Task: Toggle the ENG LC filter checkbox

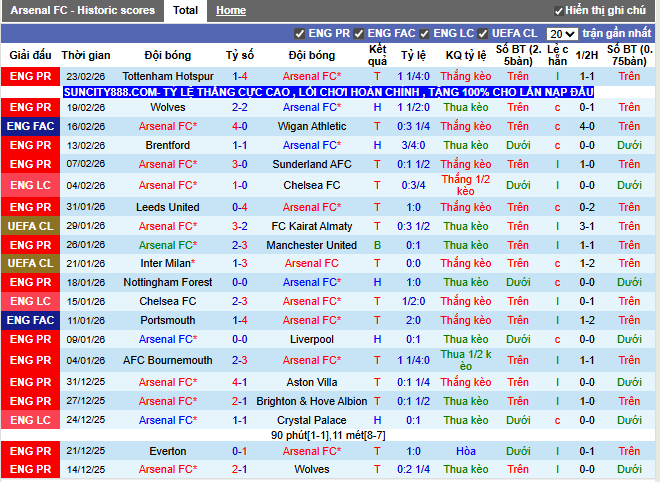Action: click(425, 34)
